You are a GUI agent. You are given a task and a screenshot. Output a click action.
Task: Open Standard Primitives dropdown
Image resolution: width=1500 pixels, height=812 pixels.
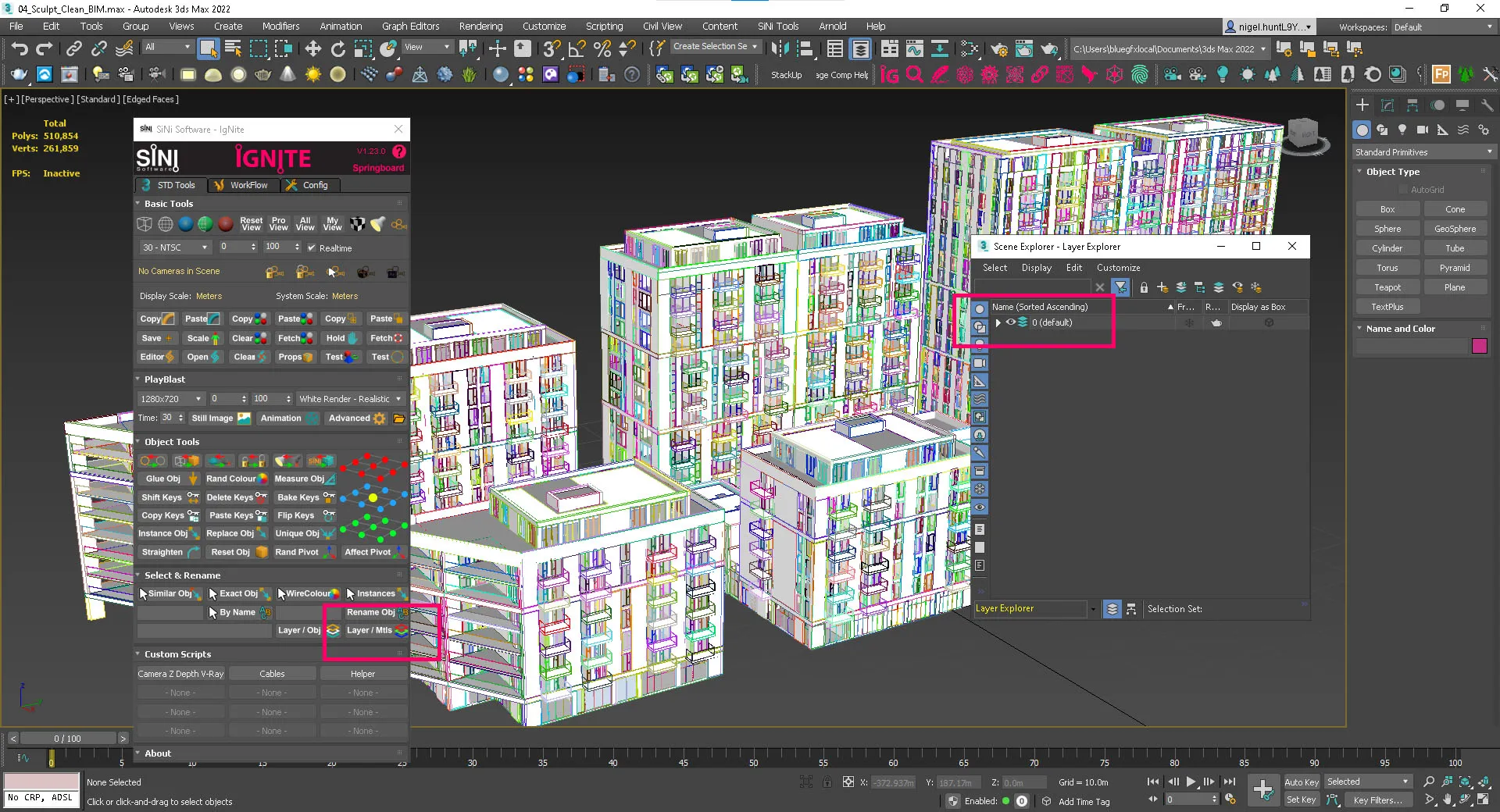1424,152
